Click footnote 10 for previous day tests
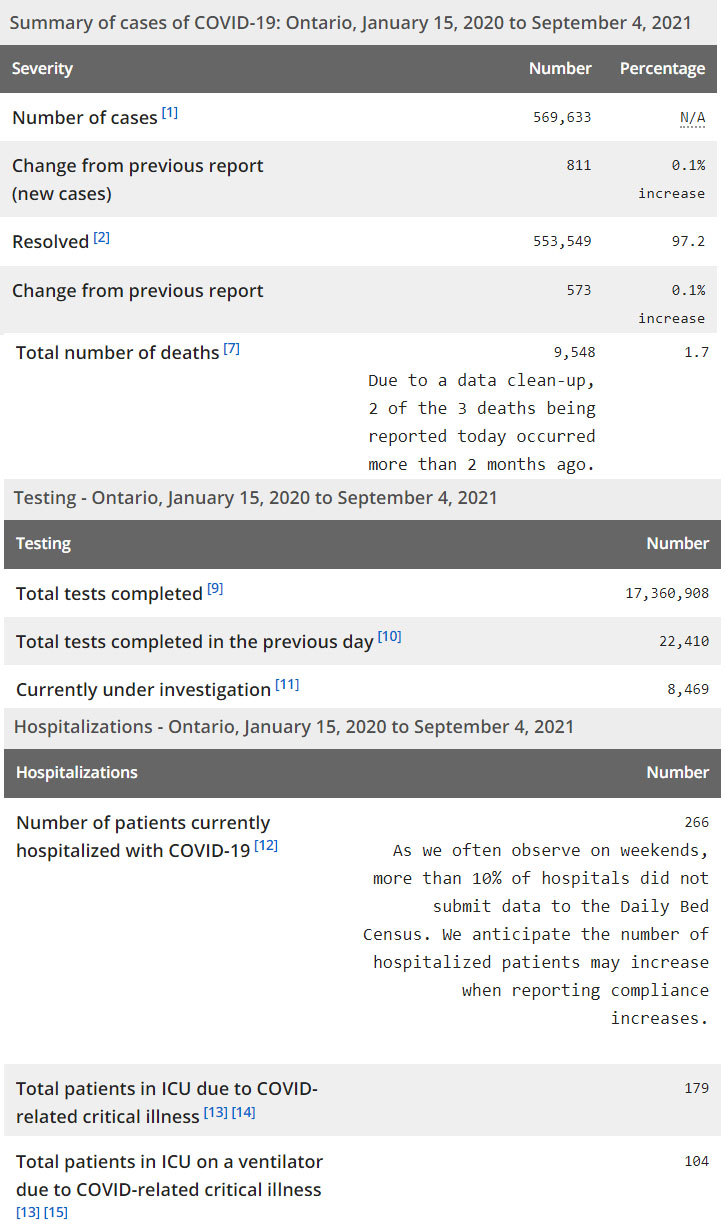Screen dimensions: 725x1225 tap(390, 637)
